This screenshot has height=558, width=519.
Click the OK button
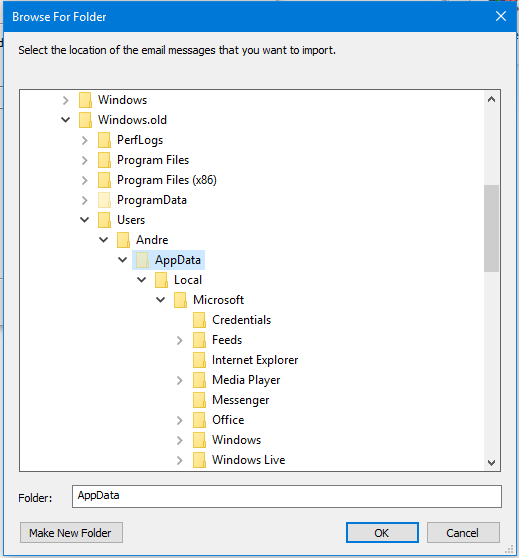click(x=382, y=533)
